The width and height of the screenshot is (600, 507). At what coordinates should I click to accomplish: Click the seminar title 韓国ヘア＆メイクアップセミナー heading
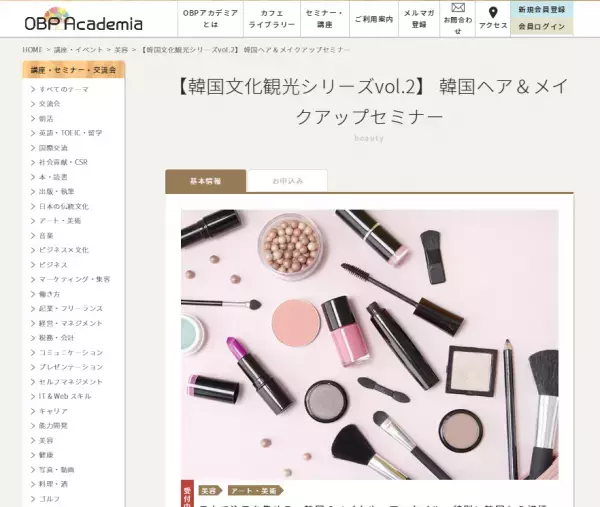(x=370, y=101)
